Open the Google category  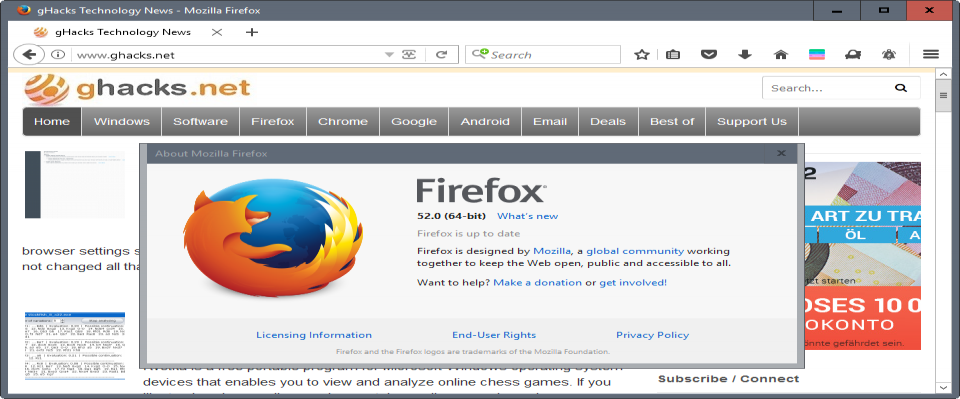tap(414, 121)
